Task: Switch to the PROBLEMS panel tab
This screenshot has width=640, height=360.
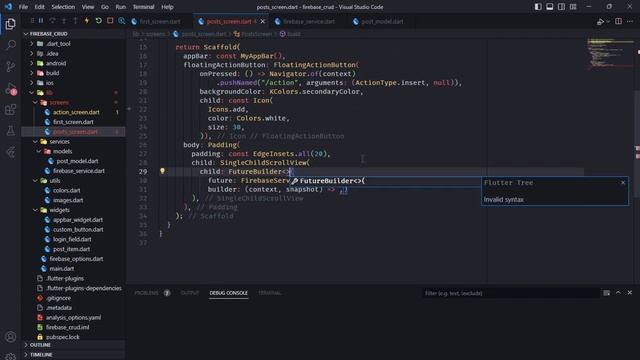Action: [x=146, y=293]
